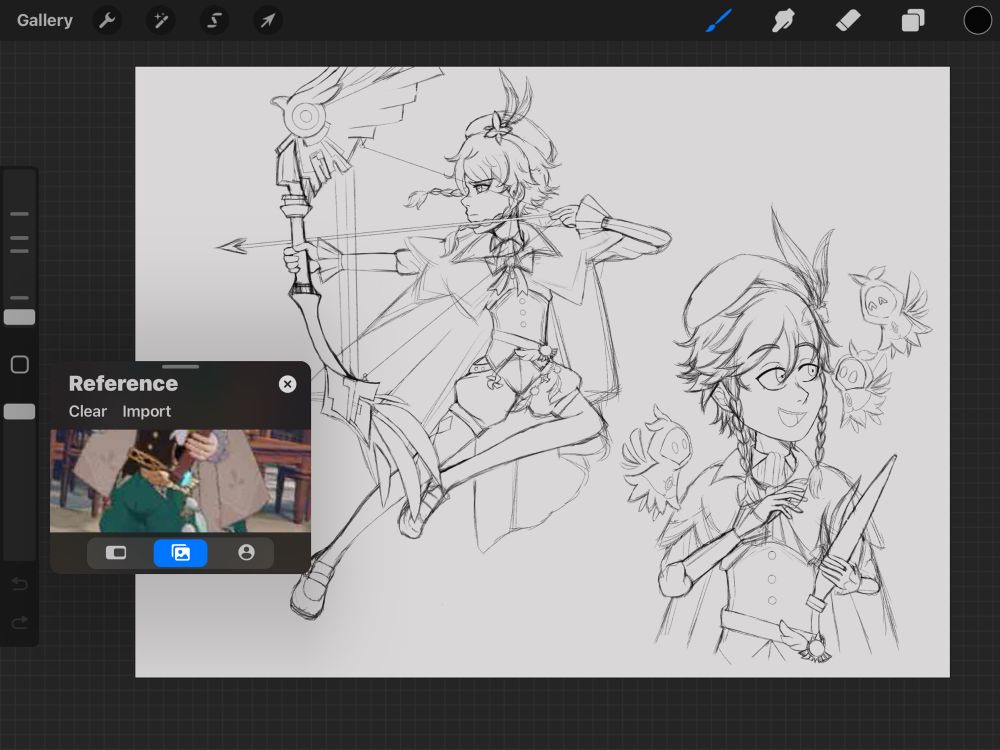The width and height of the screenshot is (1000, 750).
Task: Click Import in the Reference panel
Action: 146,411
